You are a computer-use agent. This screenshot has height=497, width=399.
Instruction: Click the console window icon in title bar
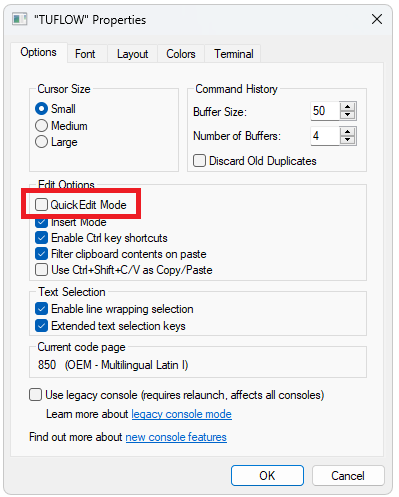[19, 19]
